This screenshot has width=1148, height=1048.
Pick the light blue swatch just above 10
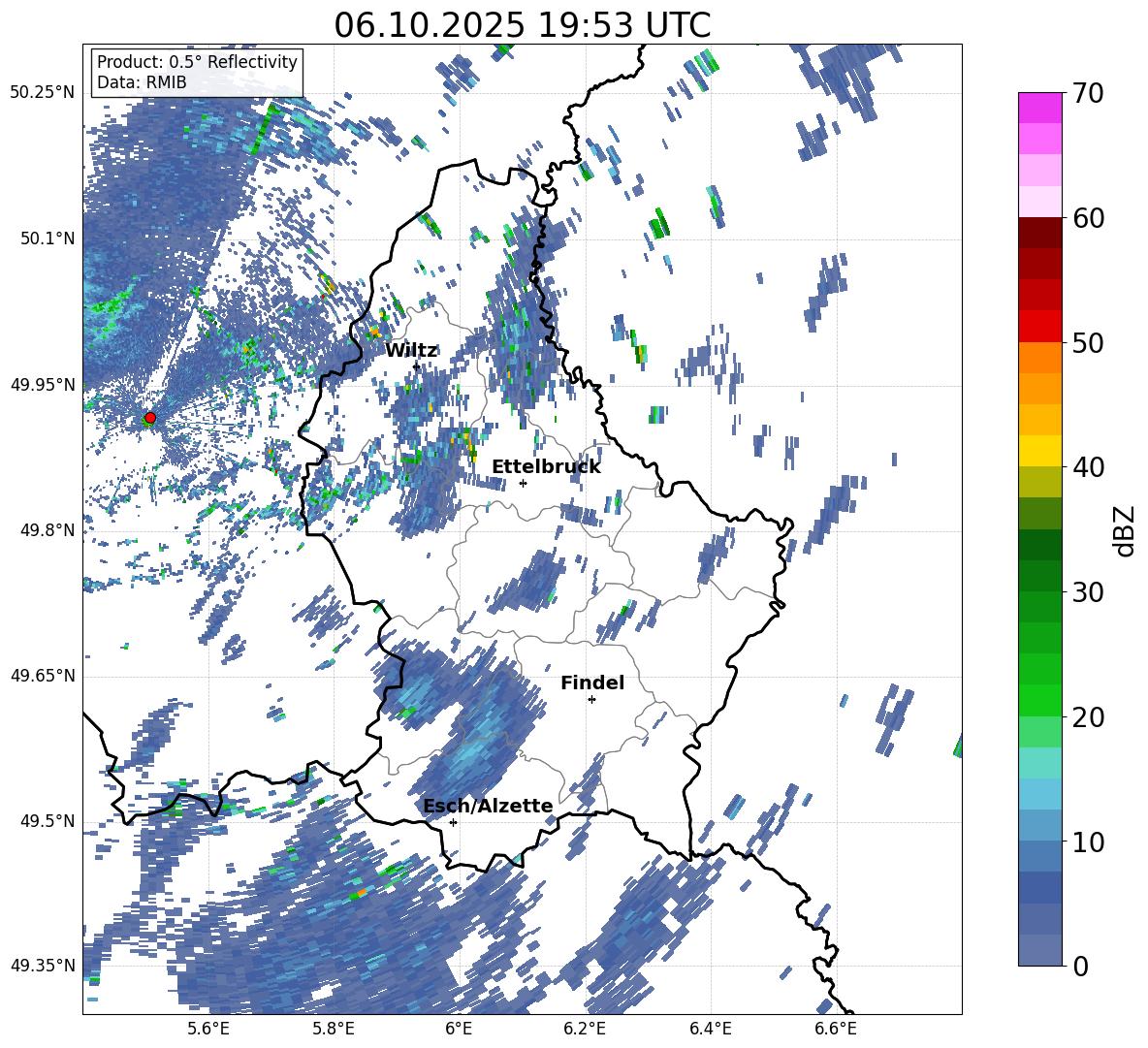click(x=1039, y=825)
